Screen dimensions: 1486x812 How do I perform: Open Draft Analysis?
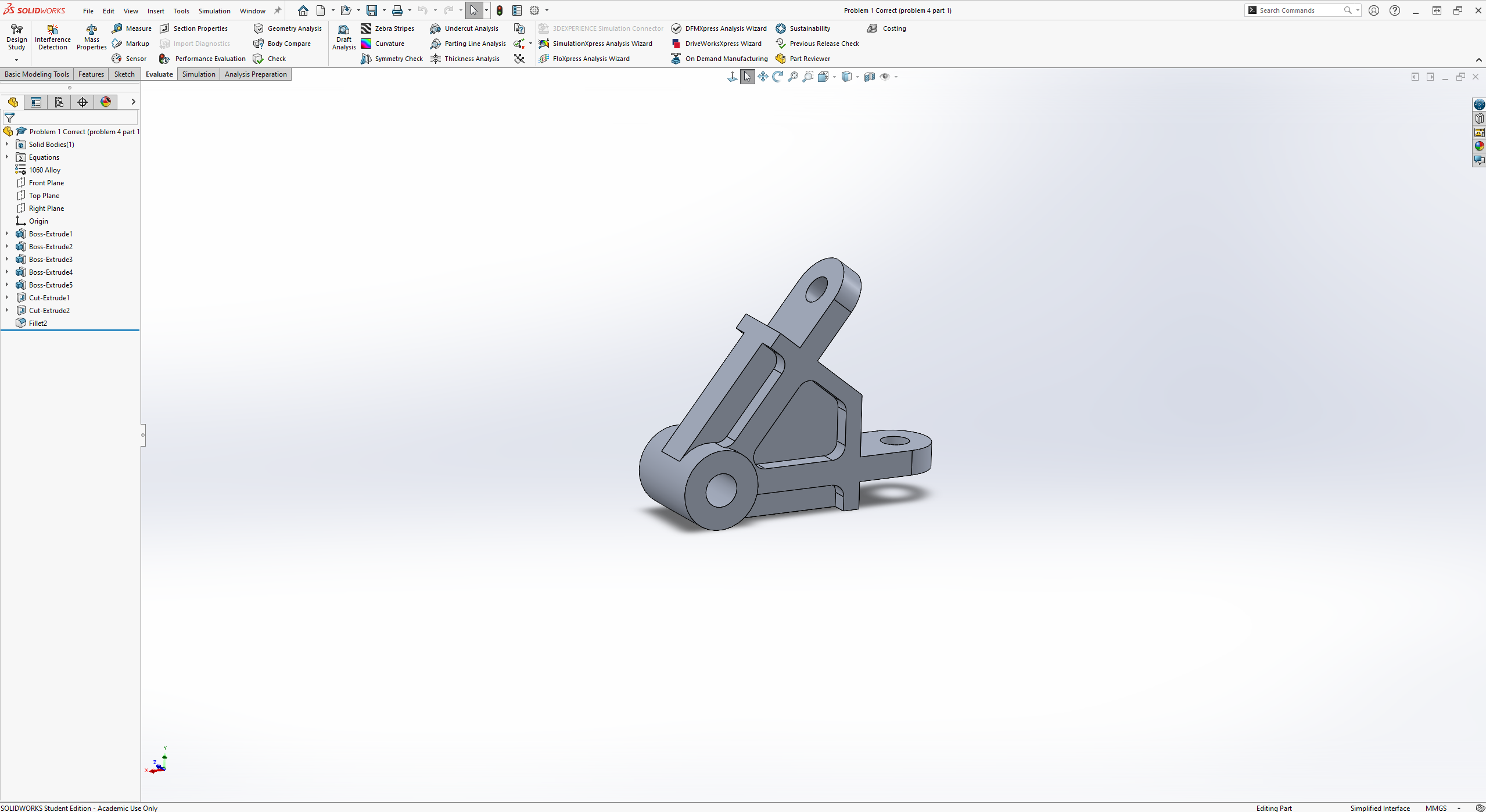coord(344,37)
